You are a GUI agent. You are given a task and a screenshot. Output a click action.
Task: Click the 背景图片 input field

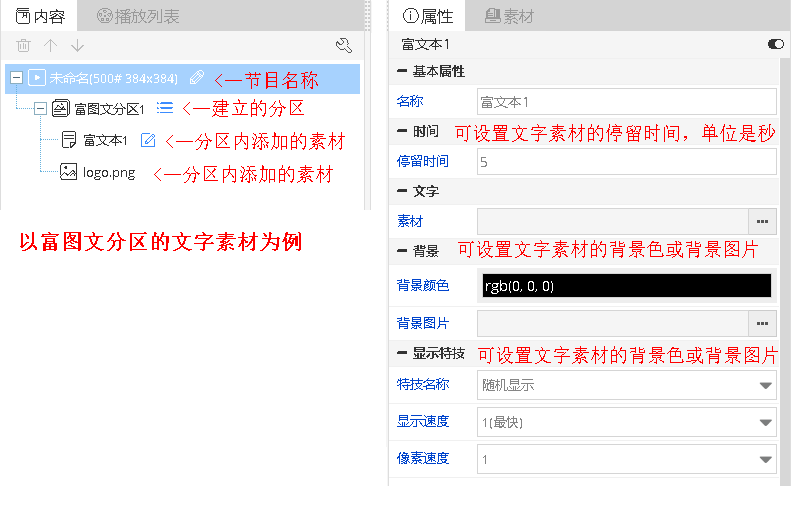tap(612, 323)
